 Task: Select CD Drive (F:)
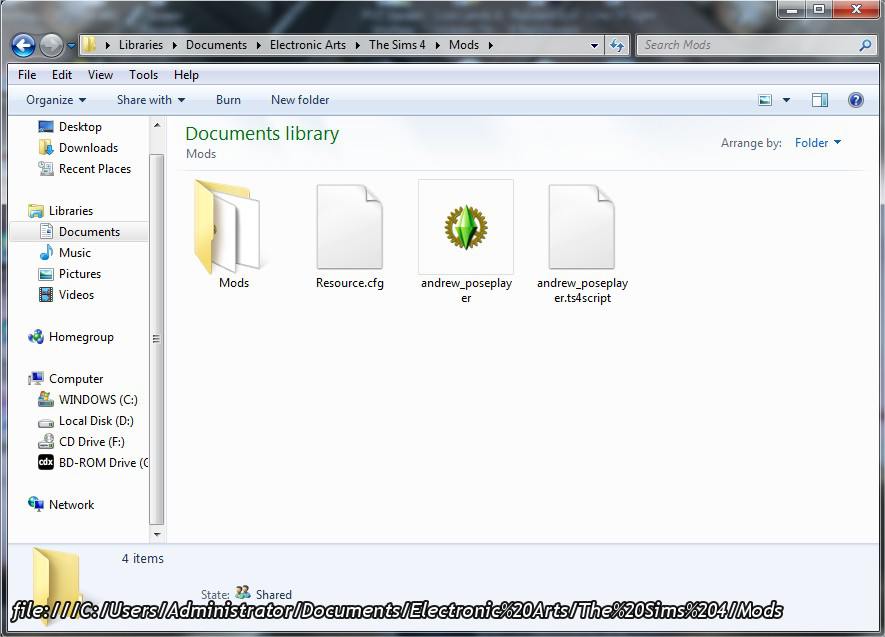click(x=91, y=442)
